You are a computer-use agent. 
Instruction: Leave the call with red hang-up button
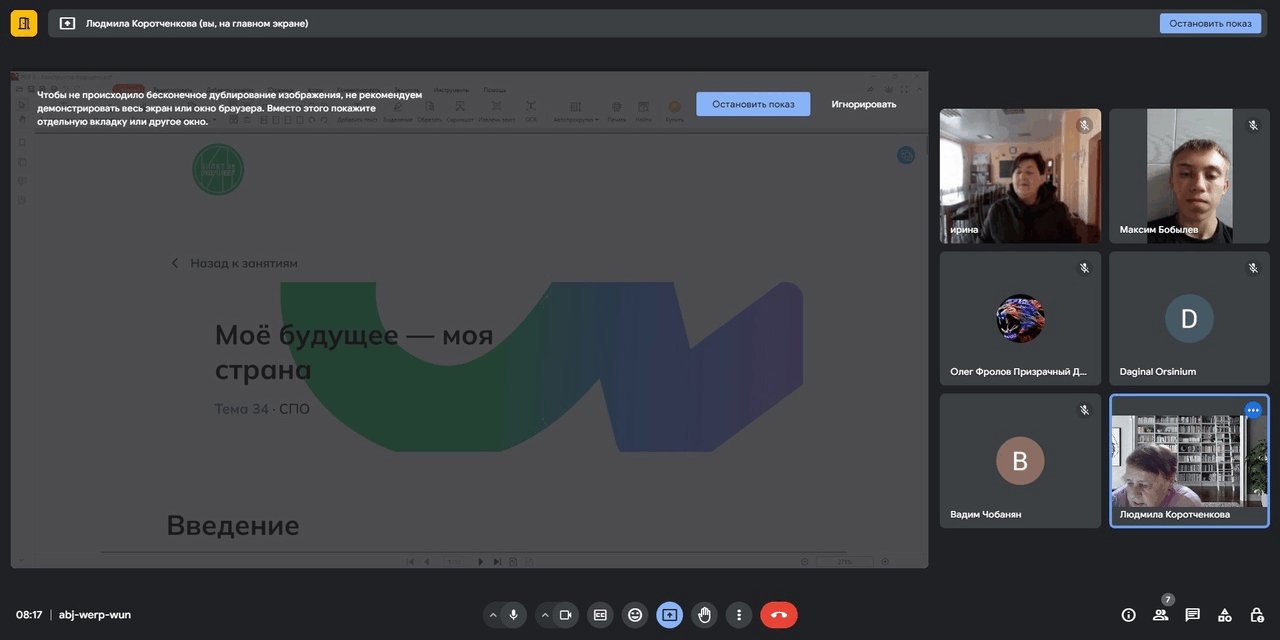point(779,615)
